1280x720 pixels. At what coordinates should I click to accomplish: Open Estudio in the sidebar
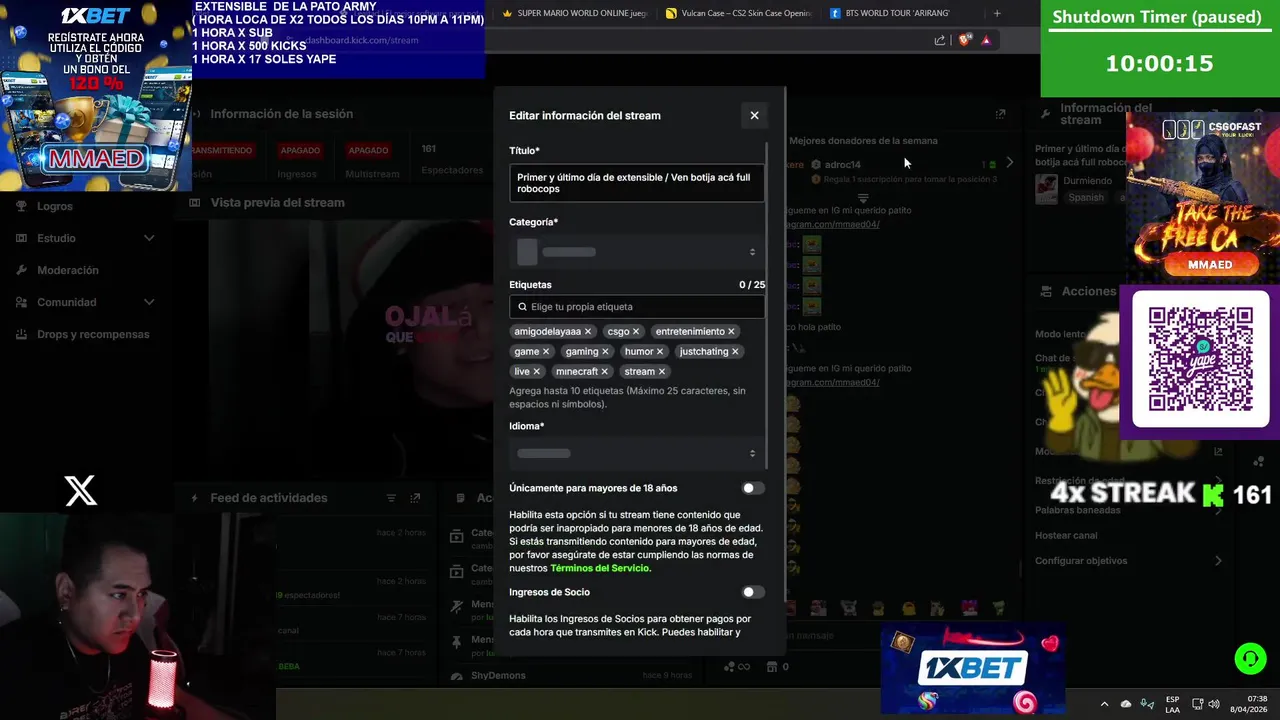click(x=56, y=238)
